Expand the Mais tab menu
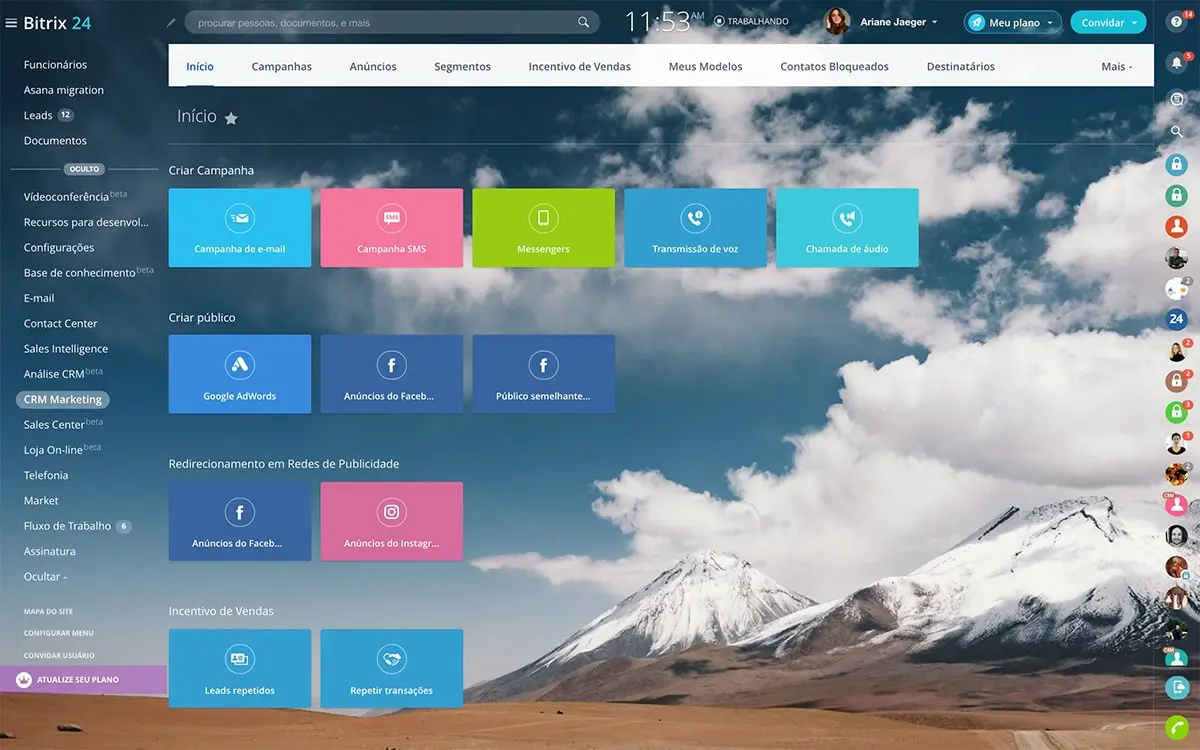 click(1116, 67)
